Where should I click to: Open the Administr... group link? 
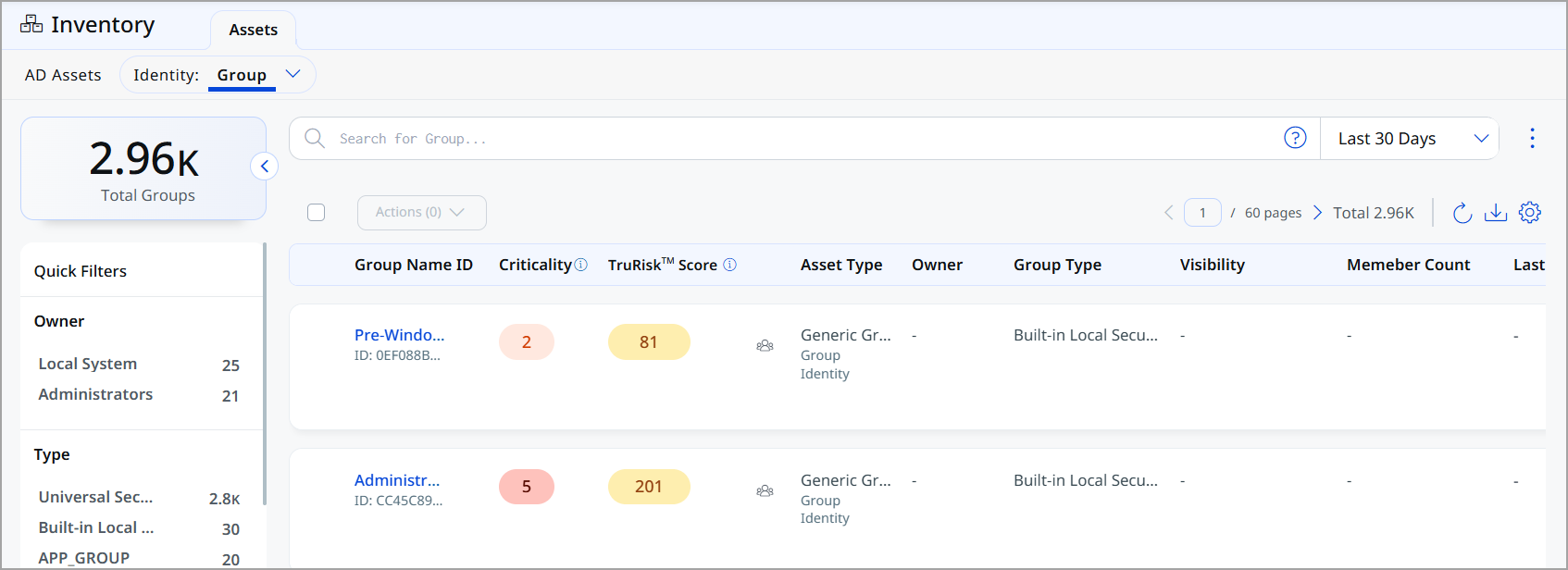397,480
